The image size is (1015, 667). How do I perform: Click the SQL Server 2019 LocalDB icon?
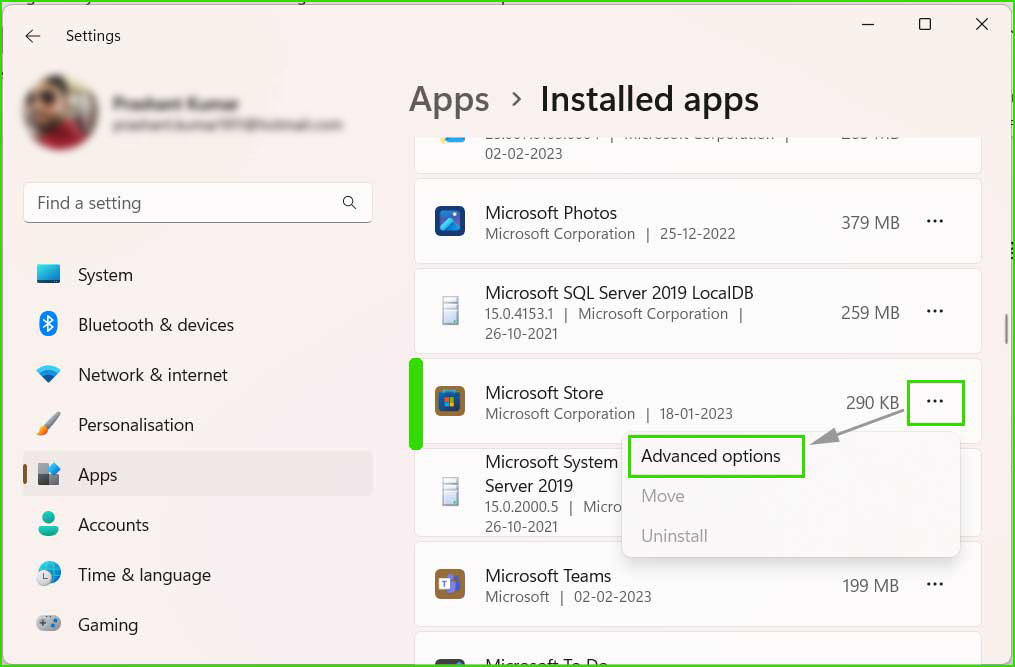[x=450, y=310]
